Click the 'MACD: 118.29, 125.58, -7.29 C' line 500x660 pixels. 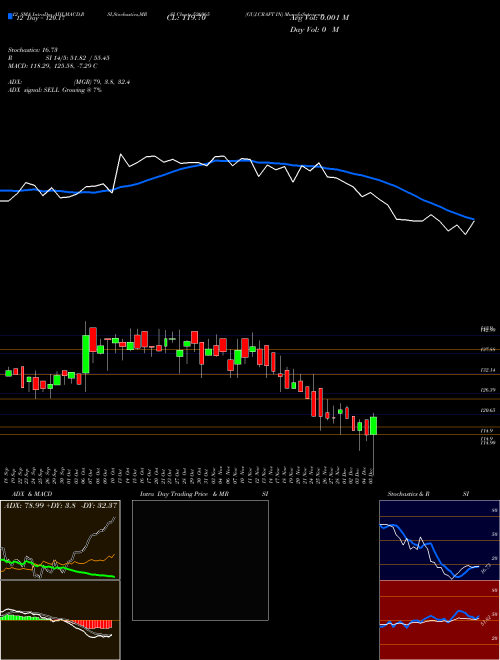click(53, 66)
